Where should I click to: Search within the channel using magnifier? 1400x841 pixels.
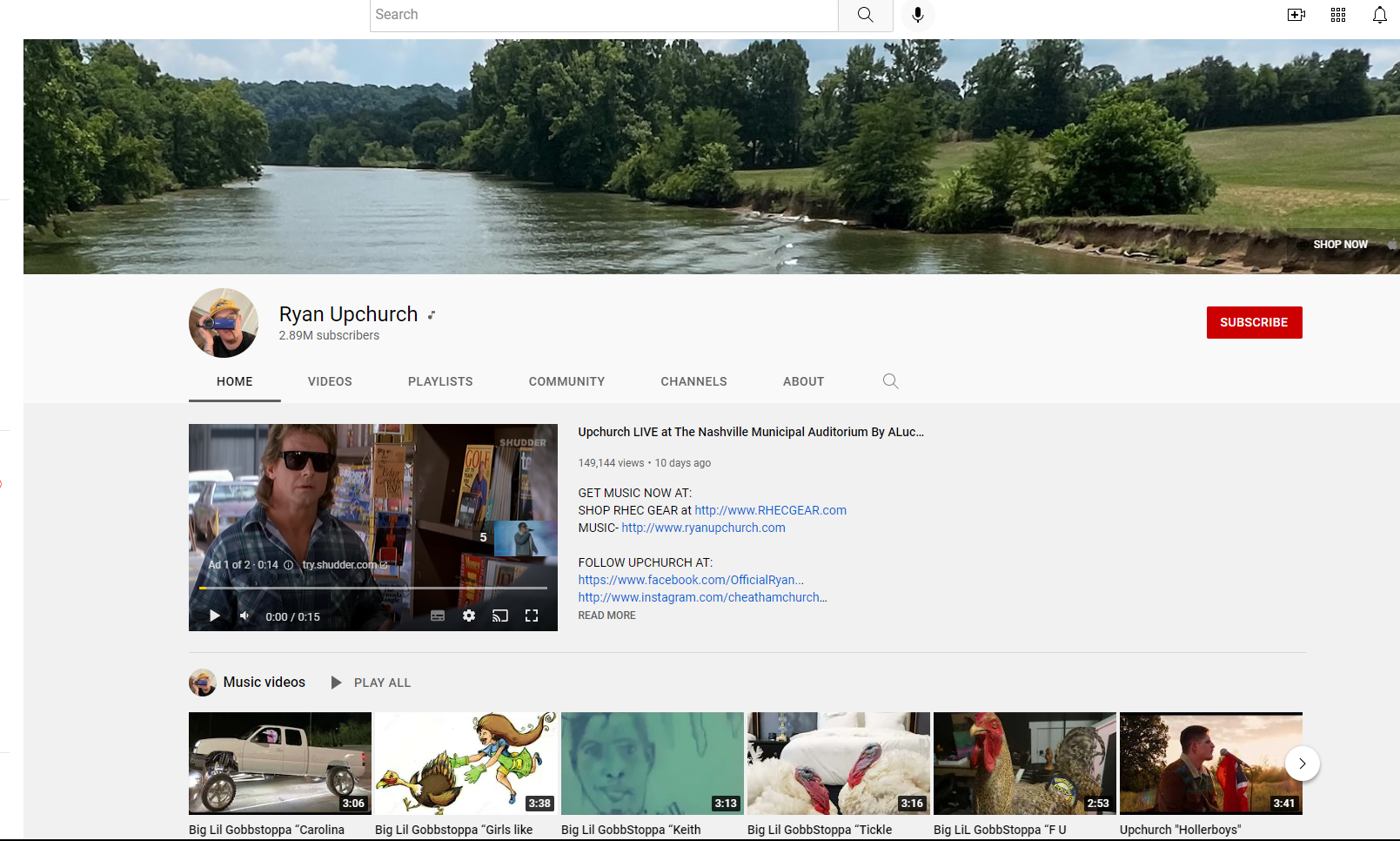pos(890,381)
